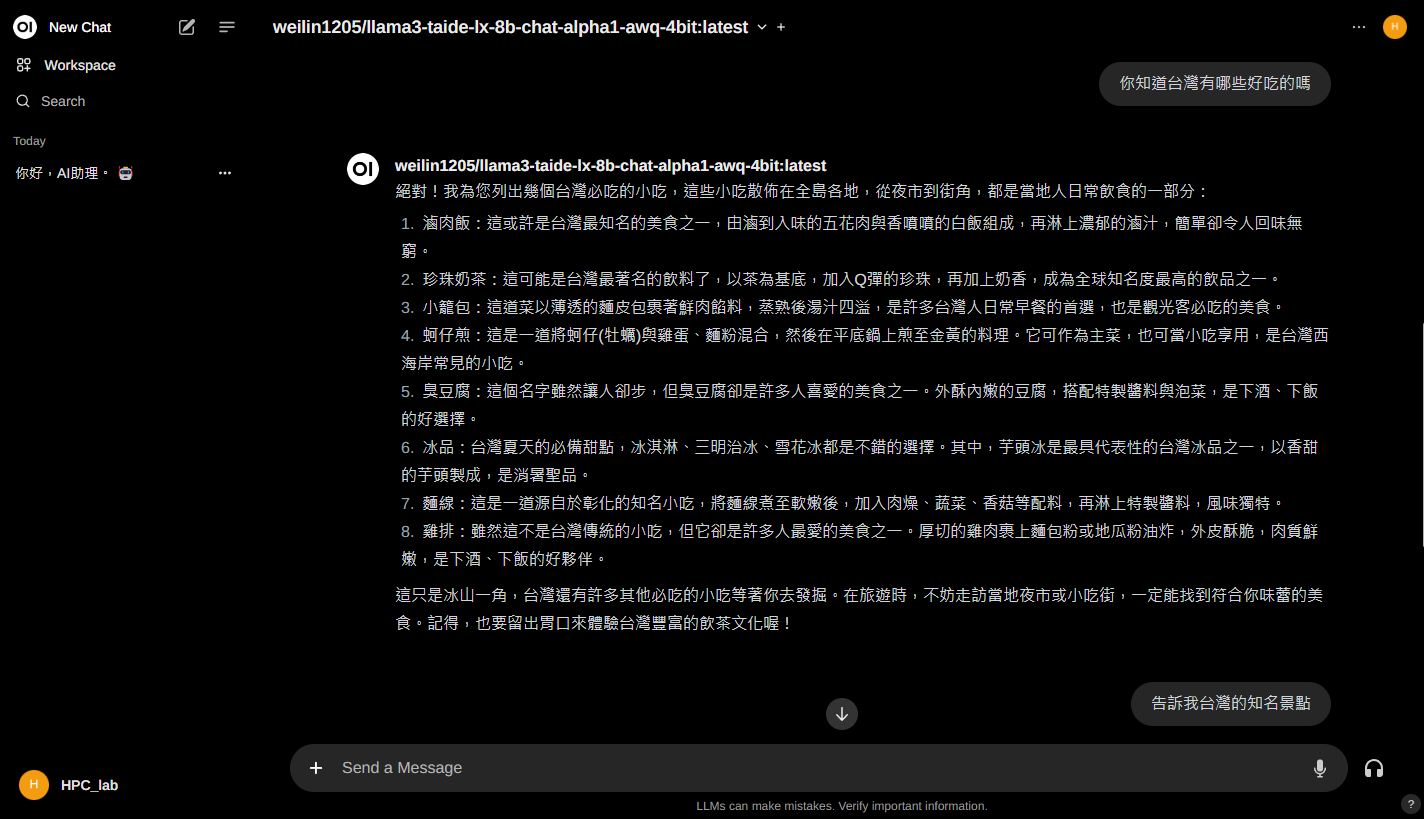Click list item 雞排 in the response
1424x819 pixels.
click(863, 545)
